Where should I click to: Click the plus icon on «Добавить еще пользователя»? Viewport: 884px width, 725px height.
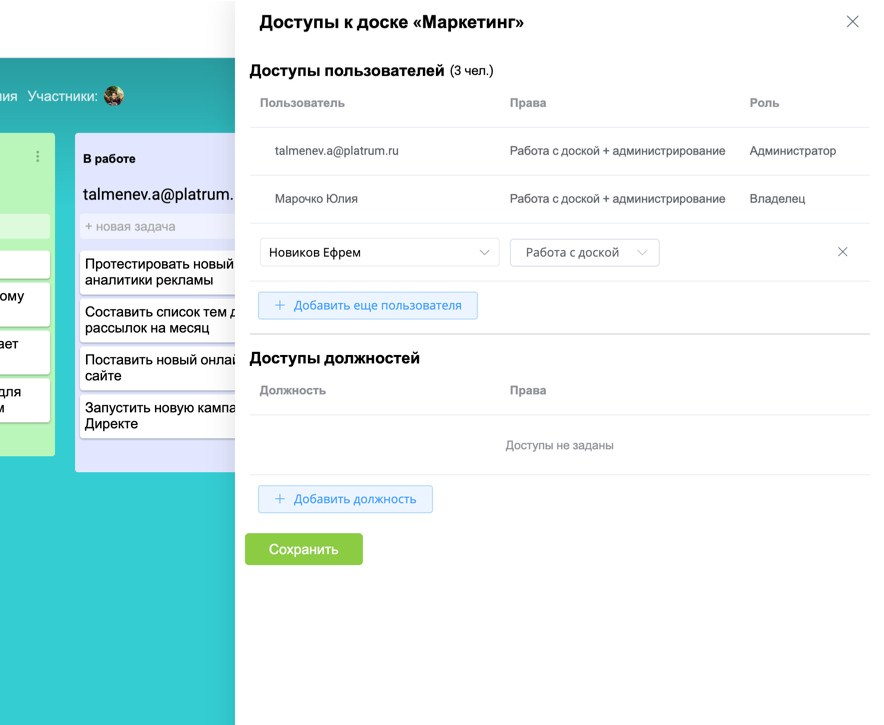(279, 305)
